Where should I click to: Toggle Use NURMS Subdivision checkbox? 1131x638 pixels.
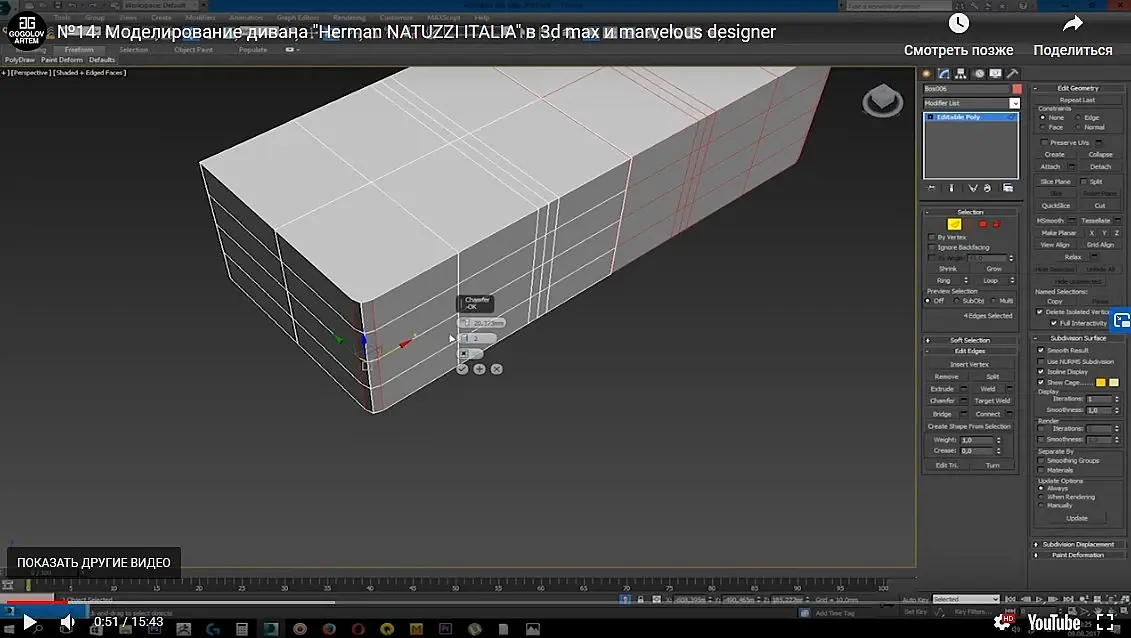tap(1041, 361)
